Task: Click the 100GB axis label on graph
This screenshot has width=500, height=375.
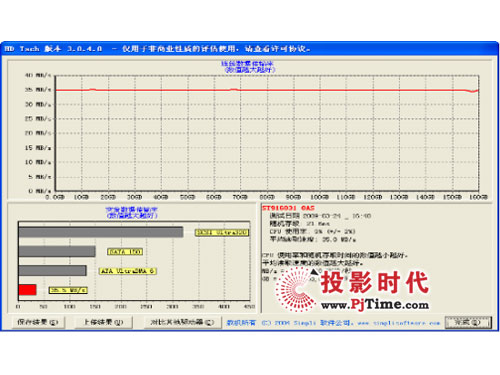Action: pyautogui.click(x=320, y=197)
